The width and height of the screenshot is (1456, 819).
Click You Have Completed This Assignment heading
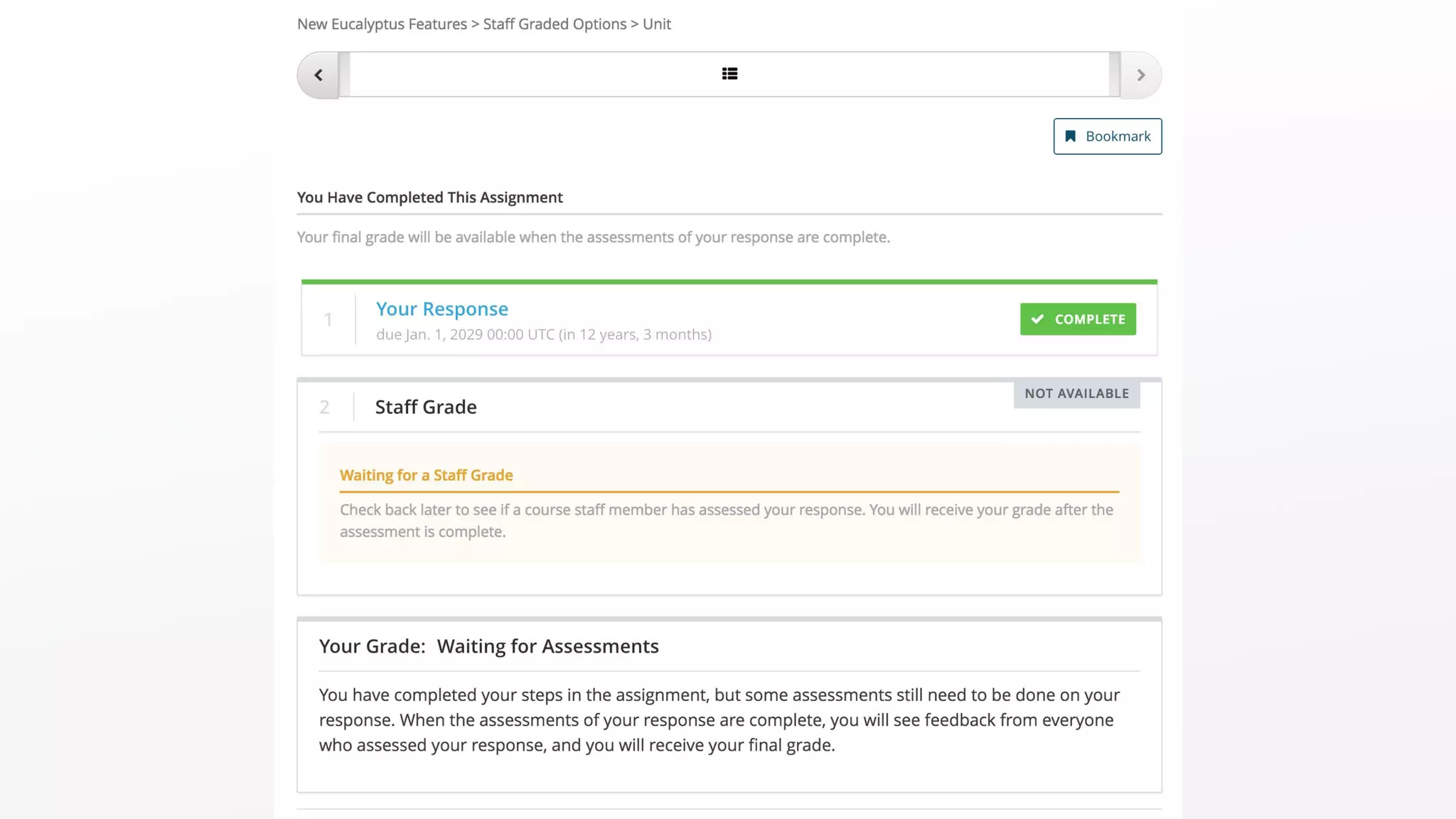point(429,198)
